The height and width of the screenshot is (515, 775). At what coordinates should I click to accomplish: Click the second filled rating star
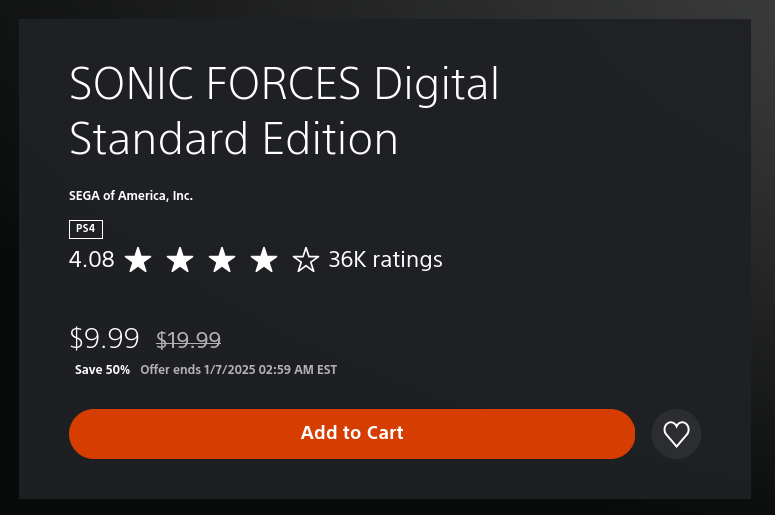pos(180,261)
